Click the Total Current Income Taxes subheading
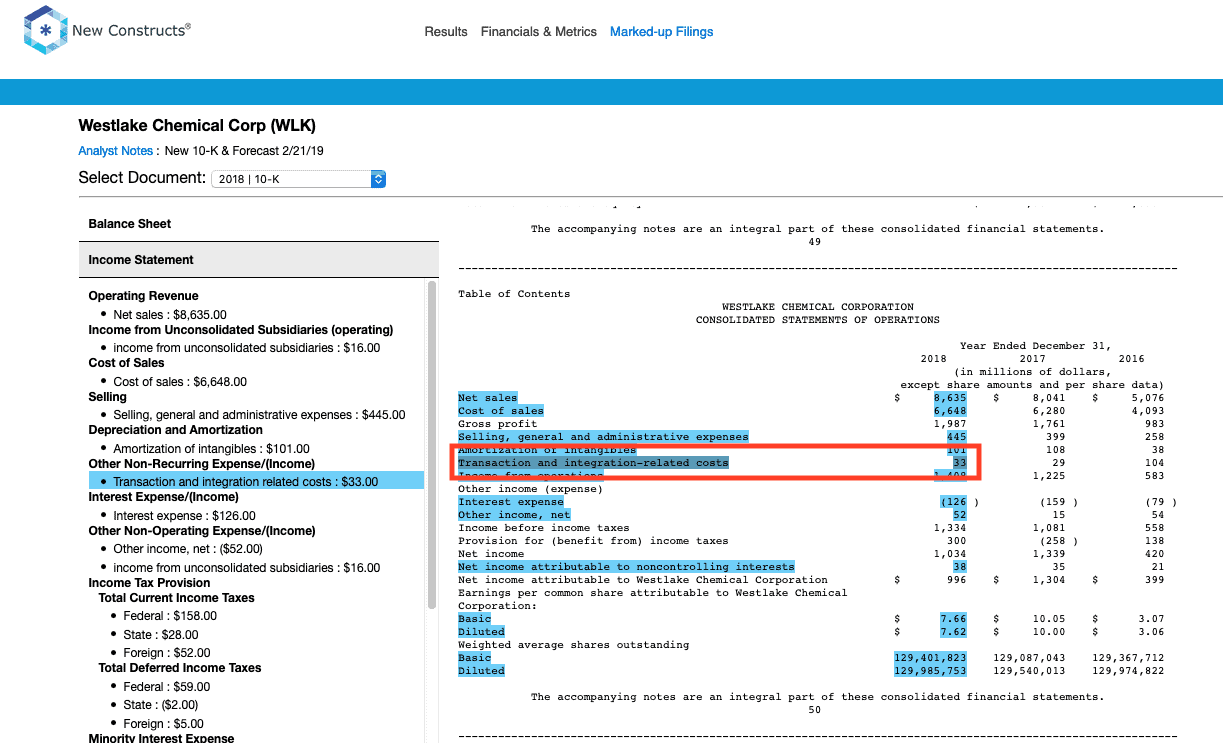Viewport: 1223px width, 743px height. (x=176, y=598)
